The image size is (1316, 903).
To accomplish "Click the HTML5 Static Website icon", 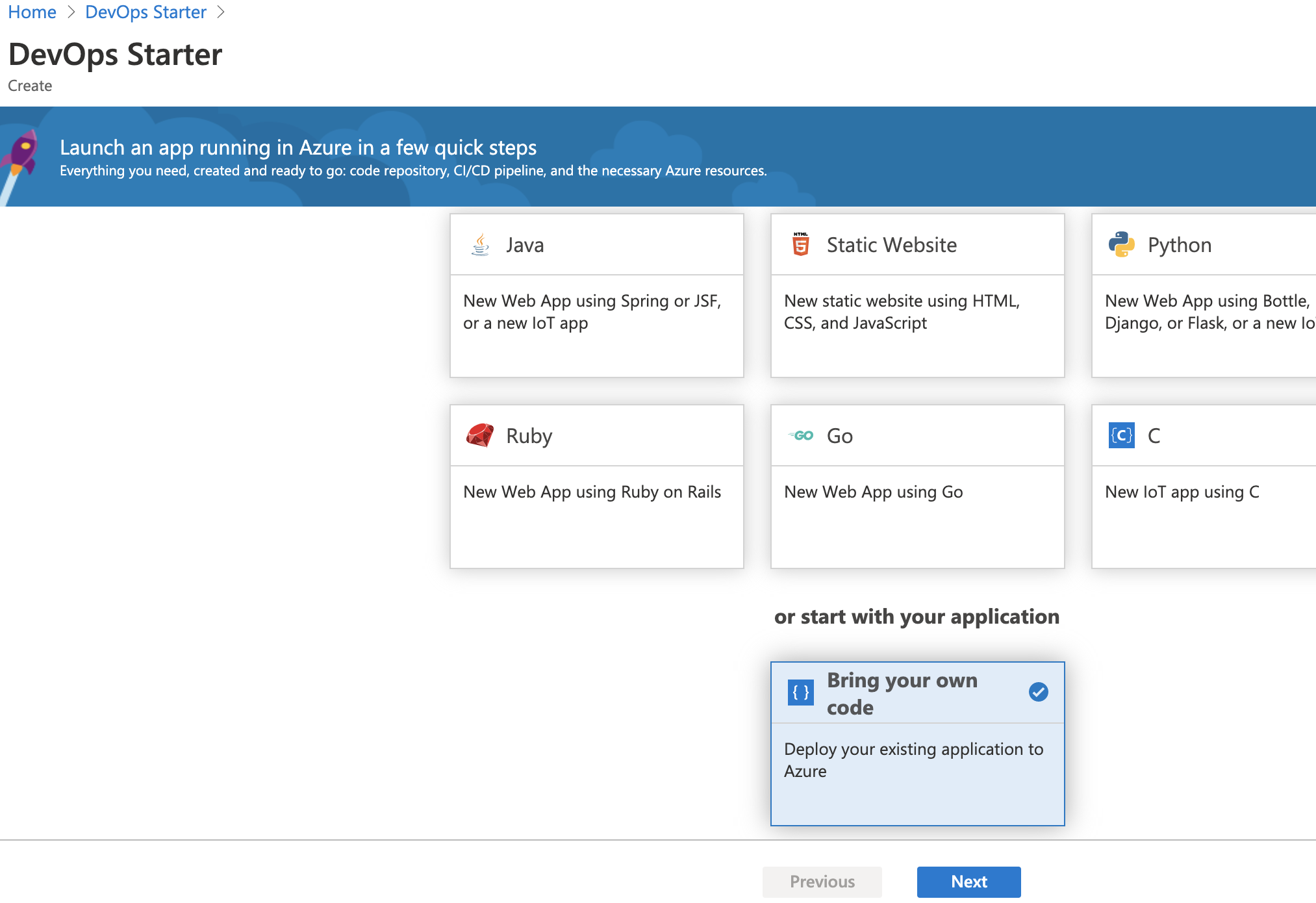I will click(801, 244).
